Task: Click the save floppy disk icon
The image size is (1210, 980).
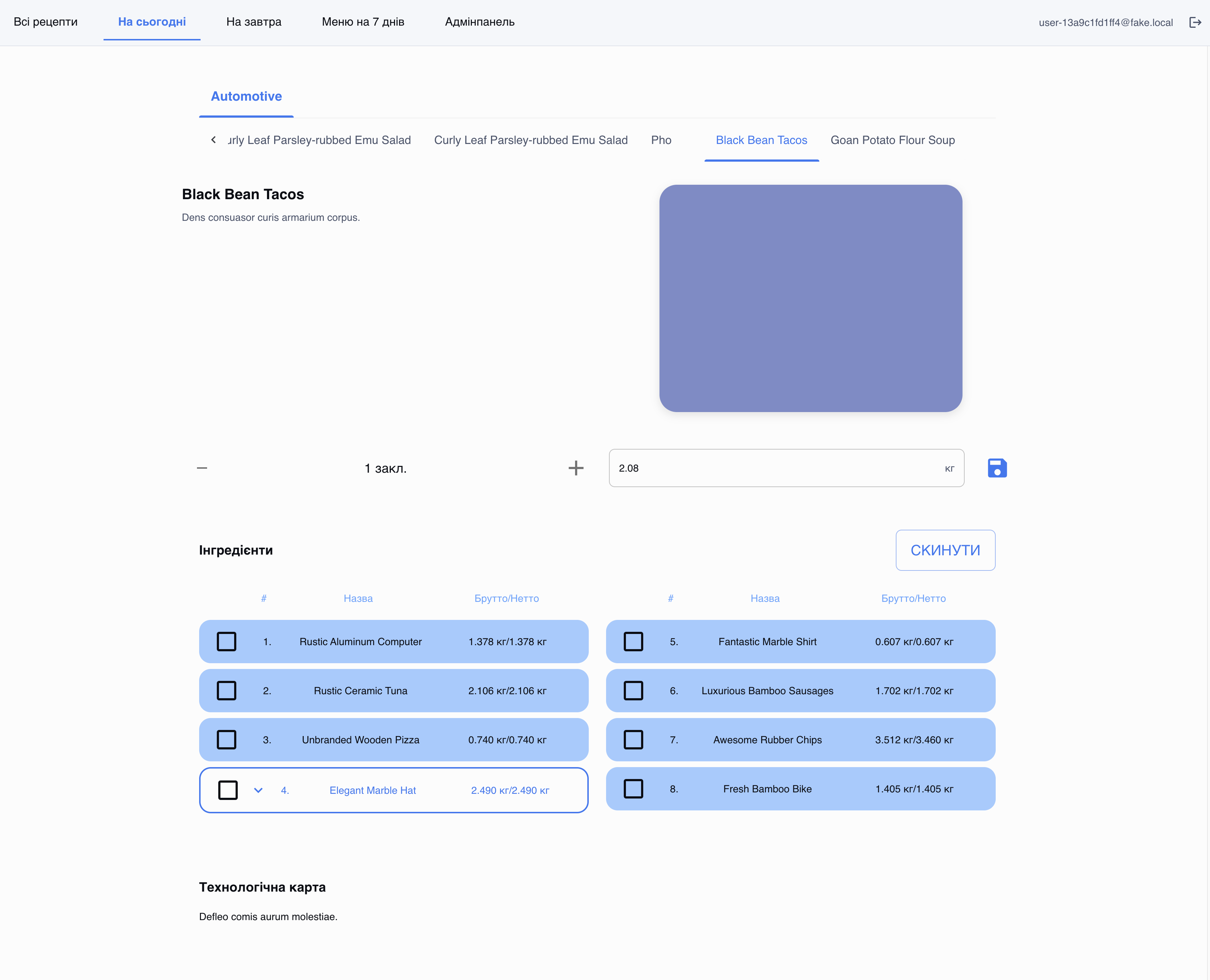Action: click(x=997, y=468)
